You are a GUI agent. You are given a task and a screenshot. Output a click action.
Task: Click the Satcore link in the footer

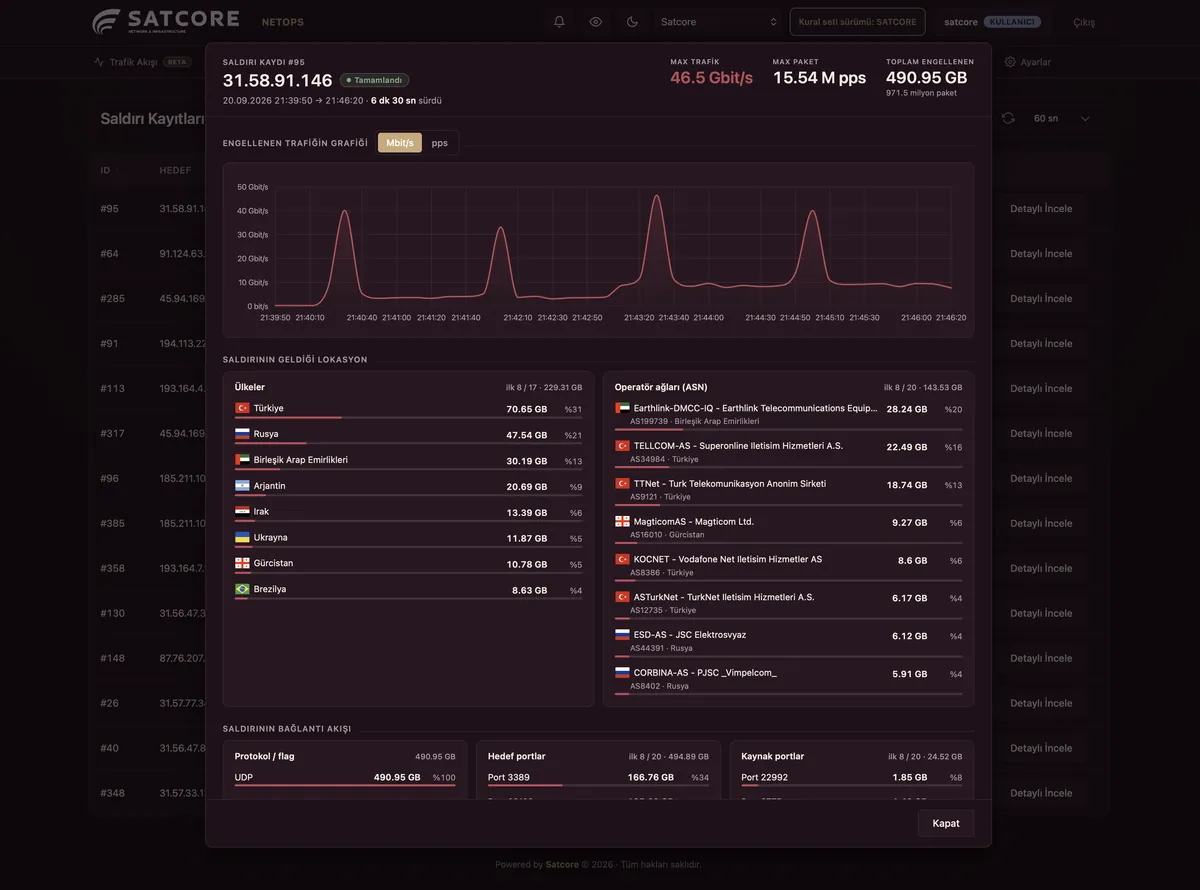click(x=562, y=865)
